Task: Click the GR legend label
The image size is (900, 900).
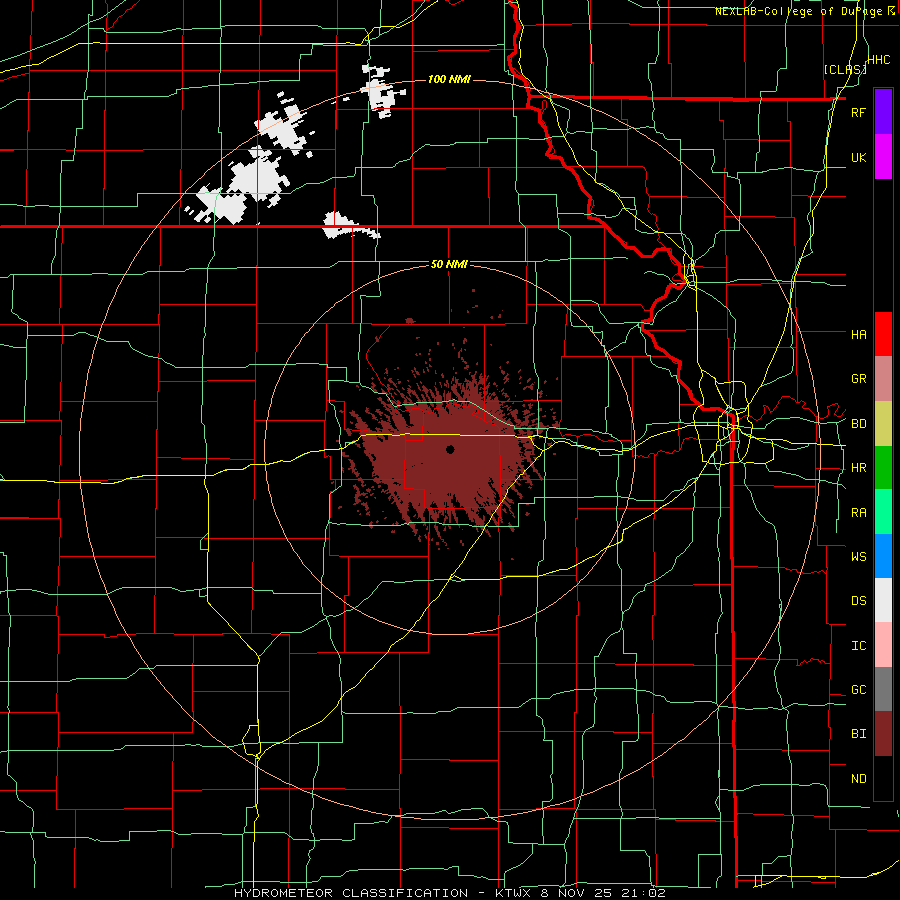Action: point(858,379)
